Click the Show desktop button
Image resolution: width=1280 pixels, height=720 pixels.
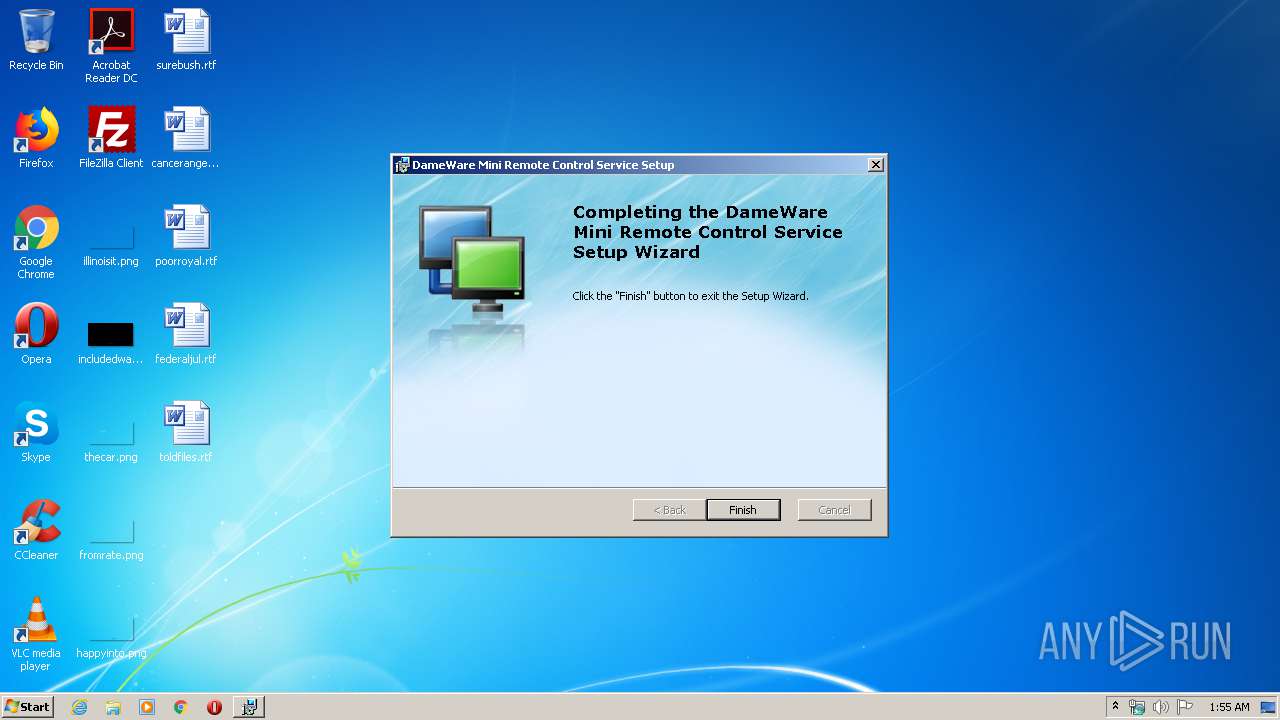pyautogui.click(x=1269, y=707)
